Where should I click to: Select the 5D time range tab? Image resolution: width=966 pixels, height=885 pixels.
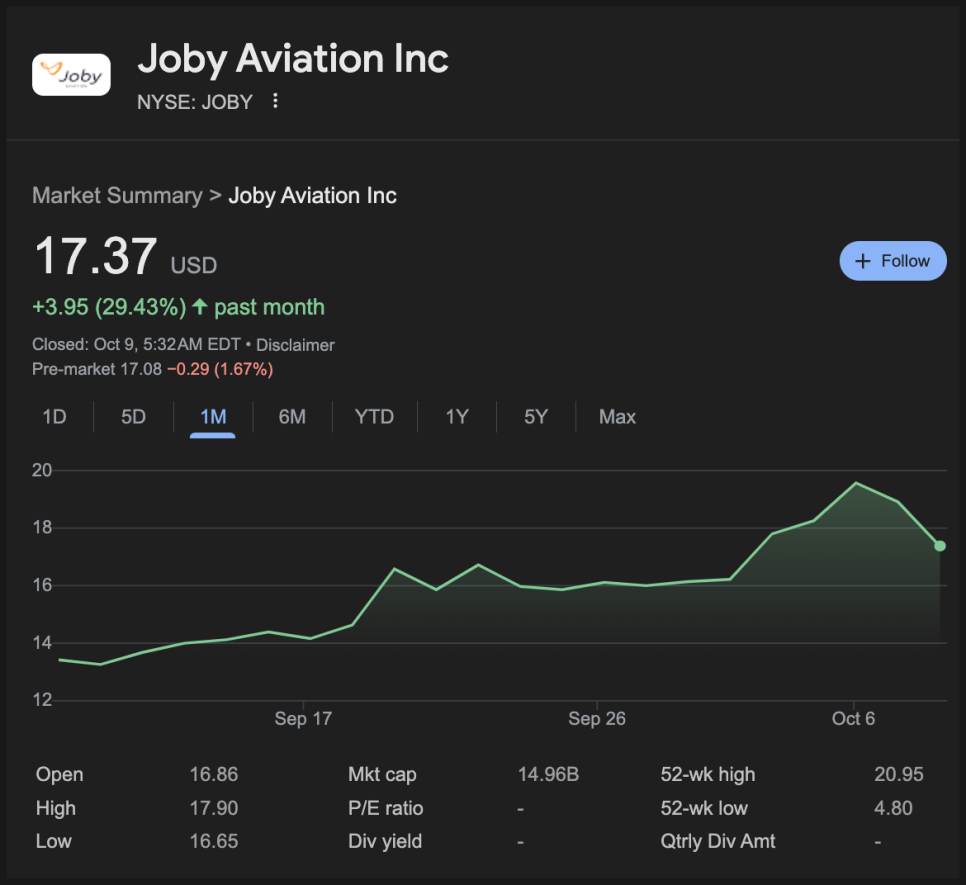(x=133, y=417)
